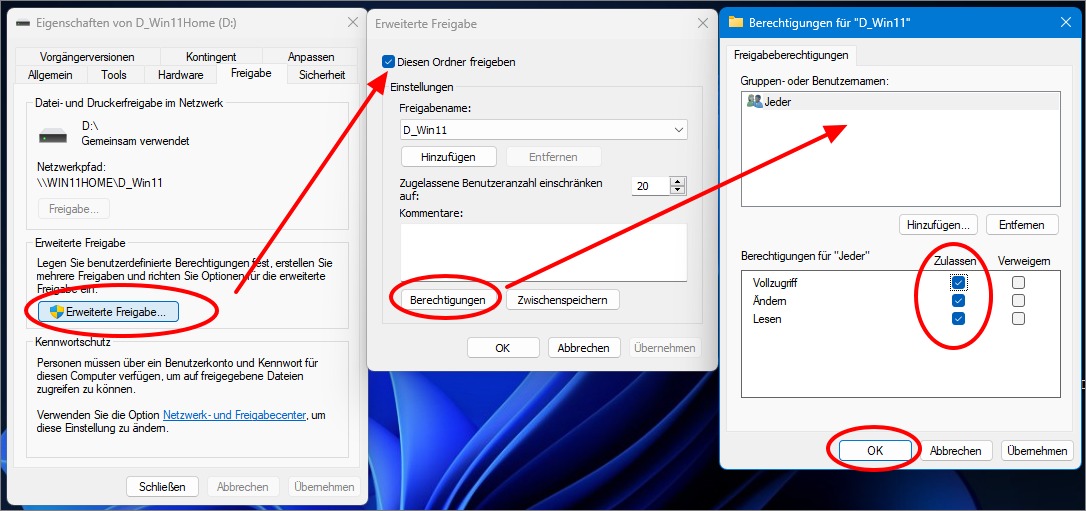Confirm OK in the Berechtigungen window

[875, 451]
